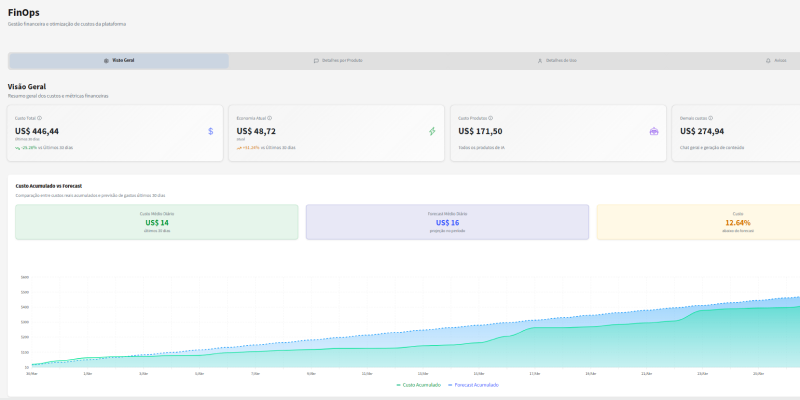Click the dollar sign icon in Custo Total card
The width and height of the screenshot is (800, 400).
pyautogui.click(x=211, y=132)
